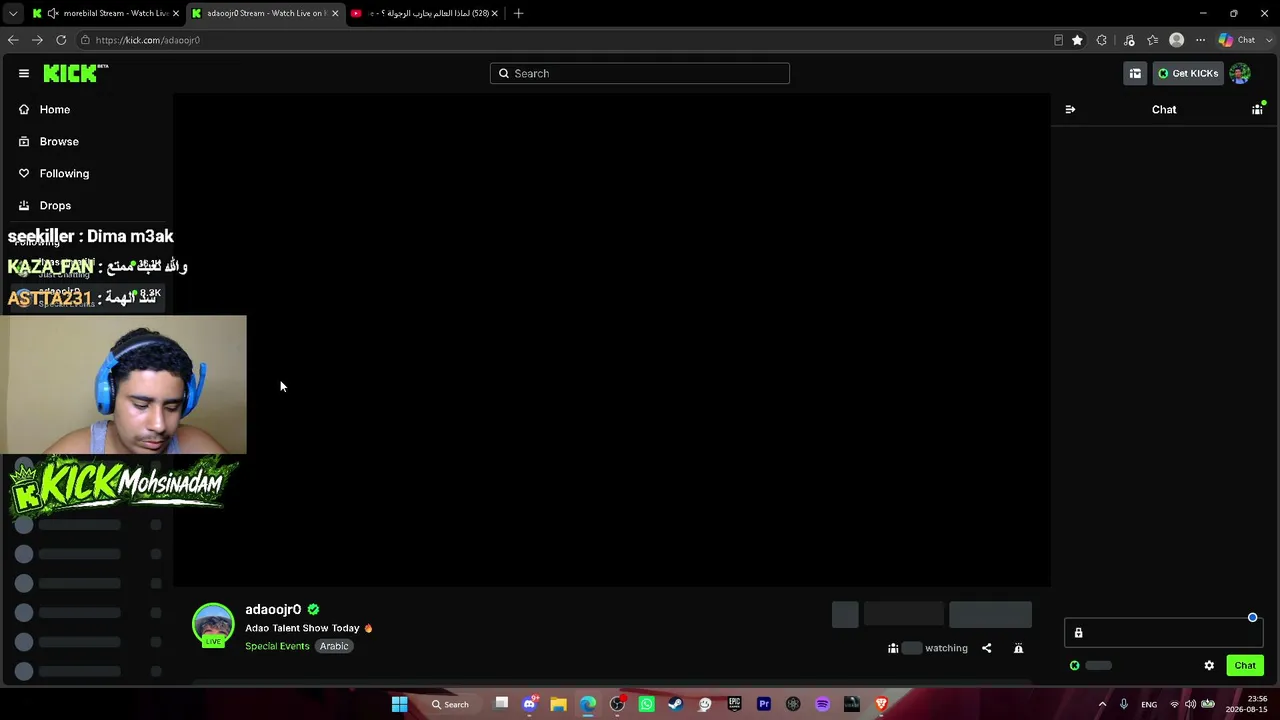This screenshot has height=720, width=1280.
Task: Click the KICKs balance icon below chat input
Action: tap(1075, 665)
